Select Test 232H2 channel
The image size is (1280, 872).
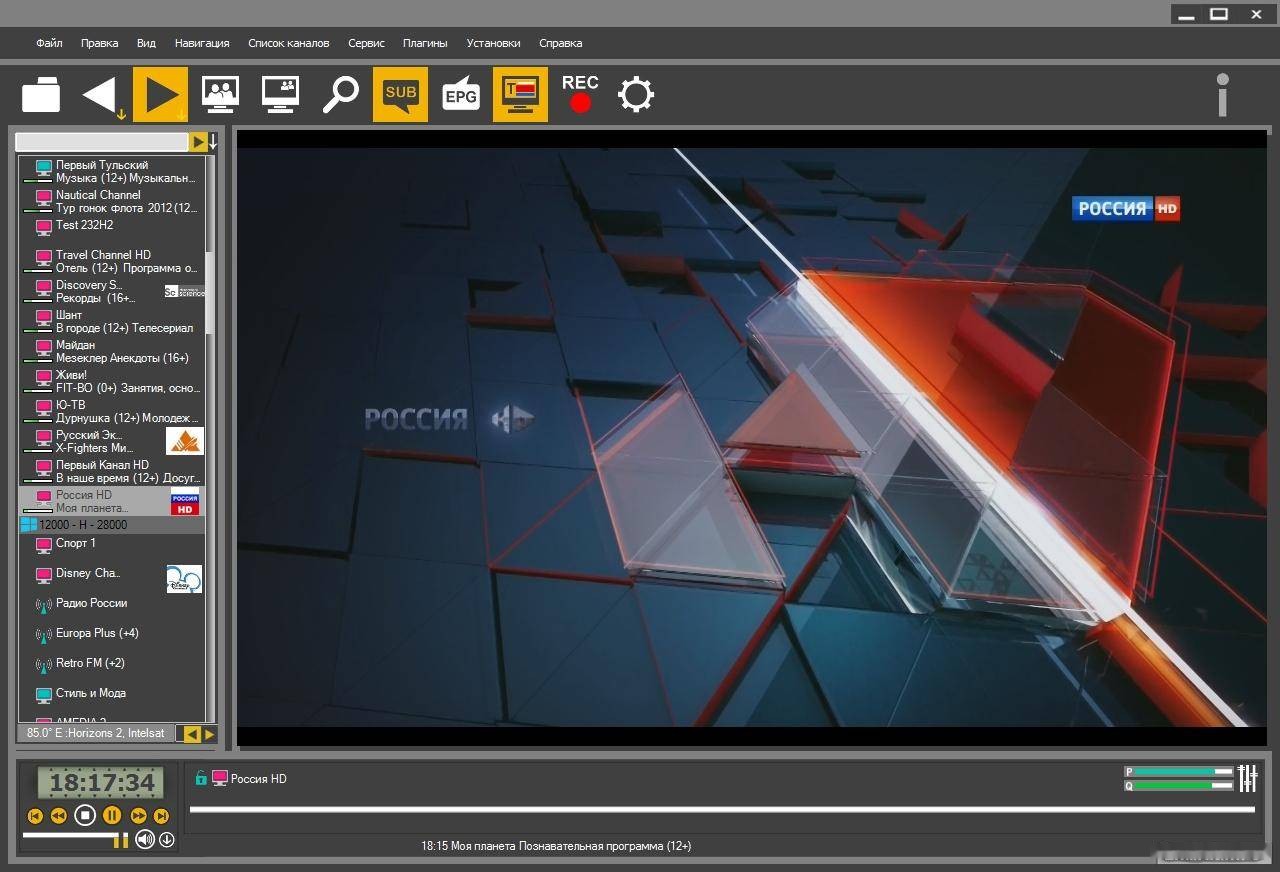tap(111, 231)
